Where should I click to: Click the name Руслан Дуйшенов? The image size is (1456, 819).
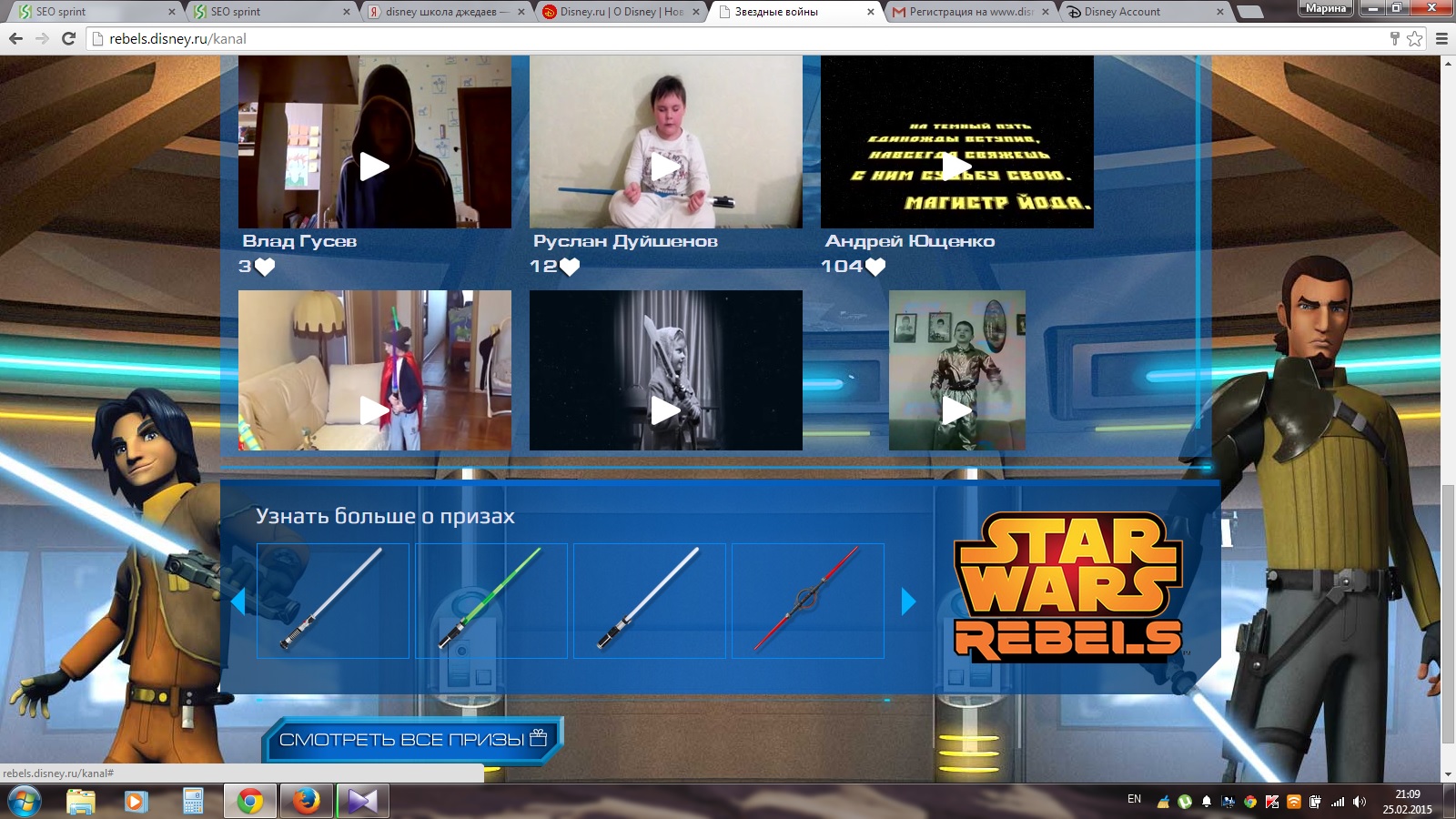(x=626, y=241)
